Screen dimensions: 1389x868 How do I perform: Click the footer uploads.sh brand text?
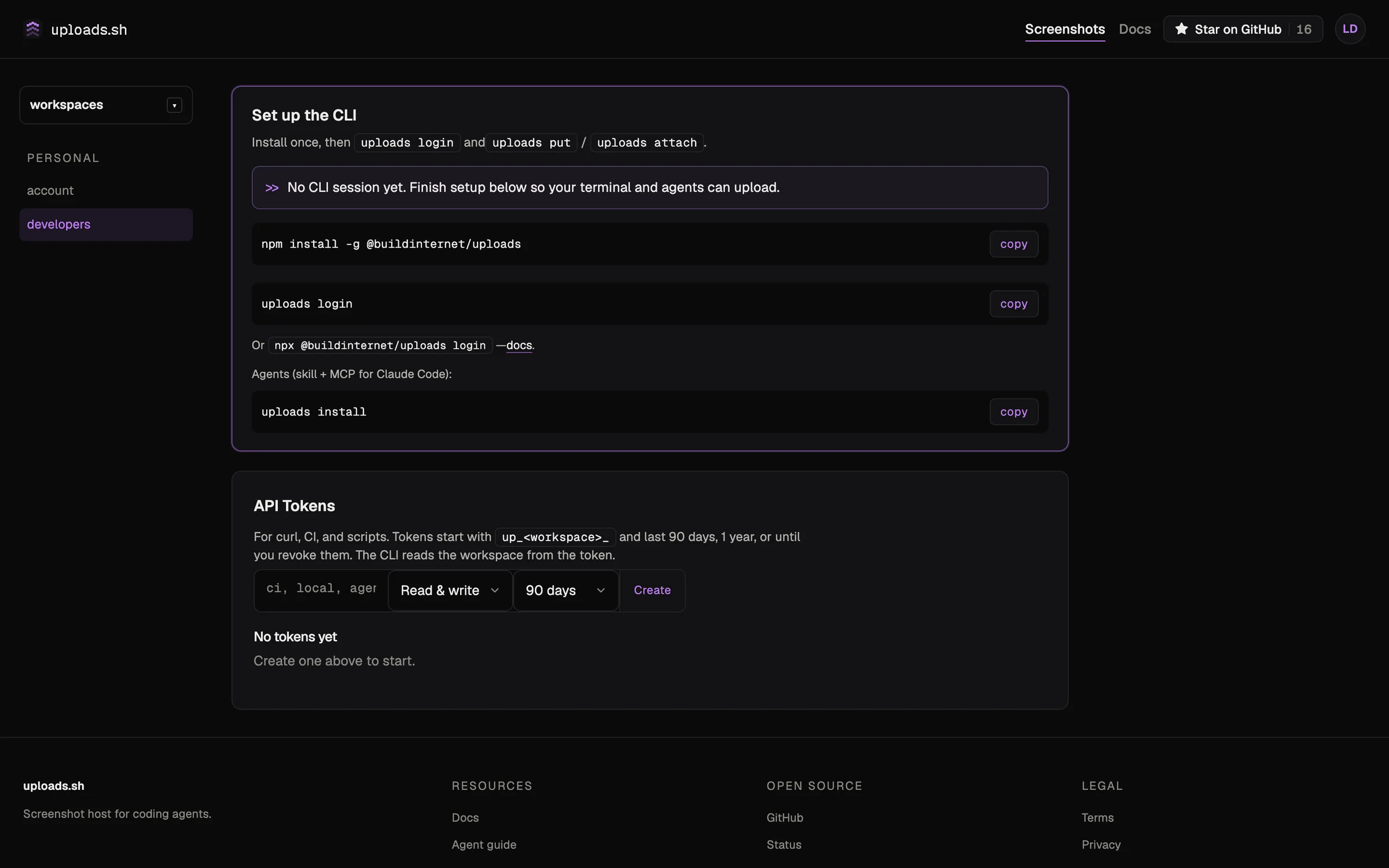(54, 786)
